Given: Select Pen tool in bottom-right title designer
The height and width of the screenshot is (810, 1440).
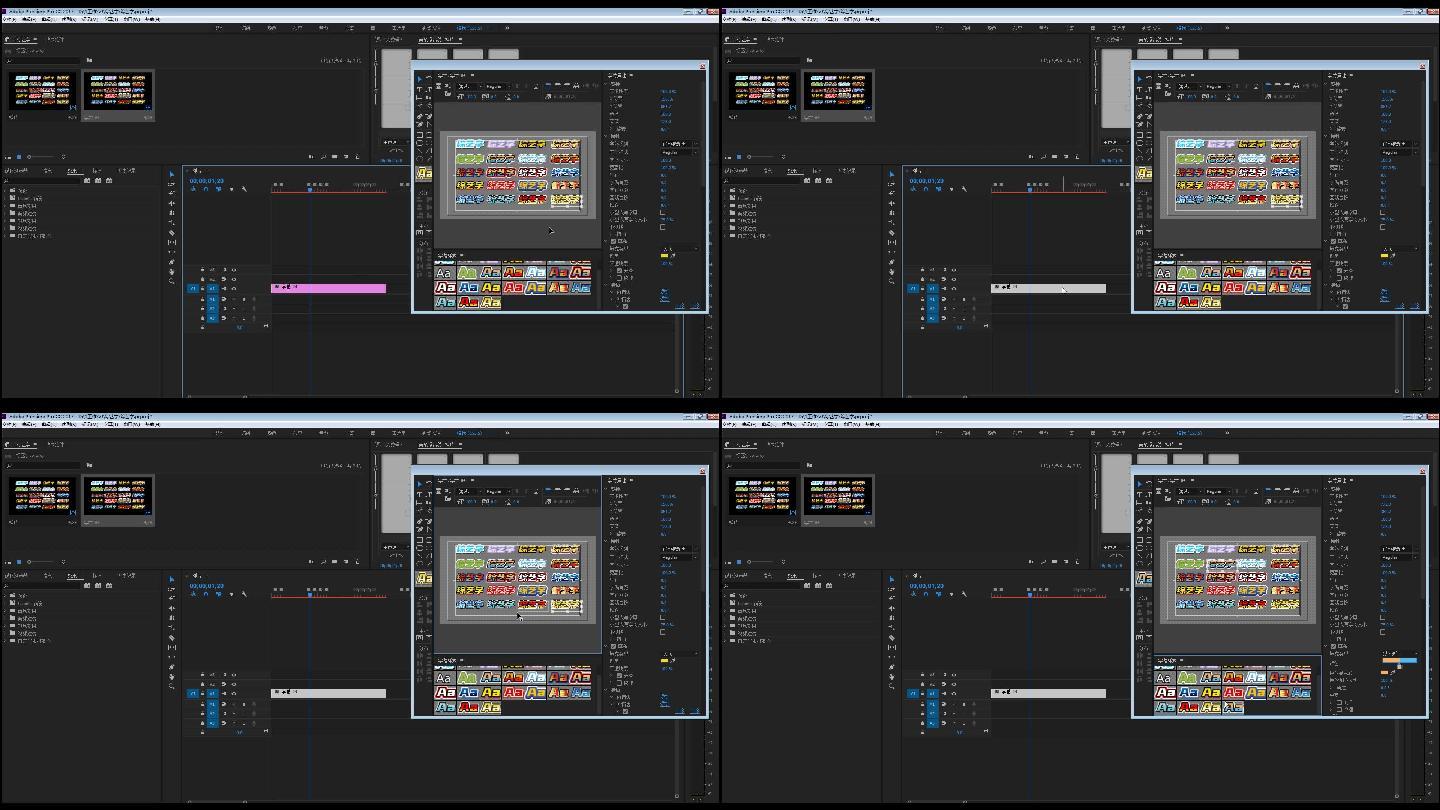Looking at the screenshot, I should (x=1140, y=521).
